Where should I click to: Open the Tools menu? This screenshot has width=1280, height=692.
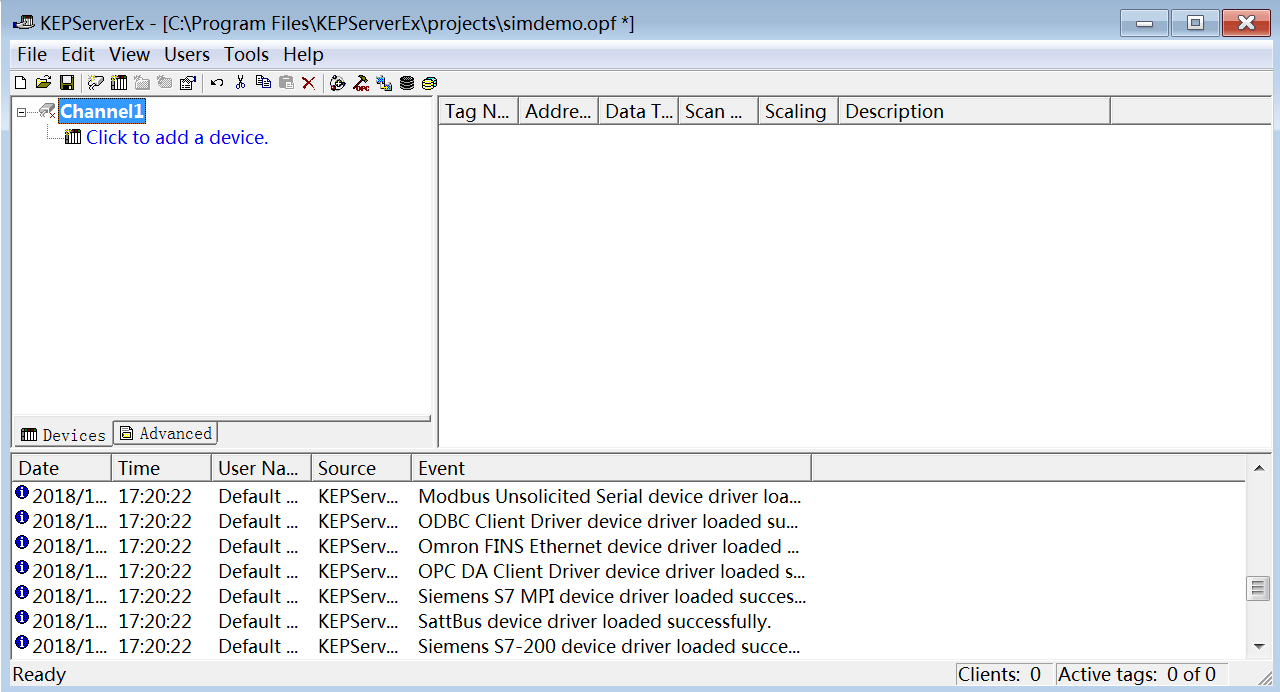click(246, 54)
